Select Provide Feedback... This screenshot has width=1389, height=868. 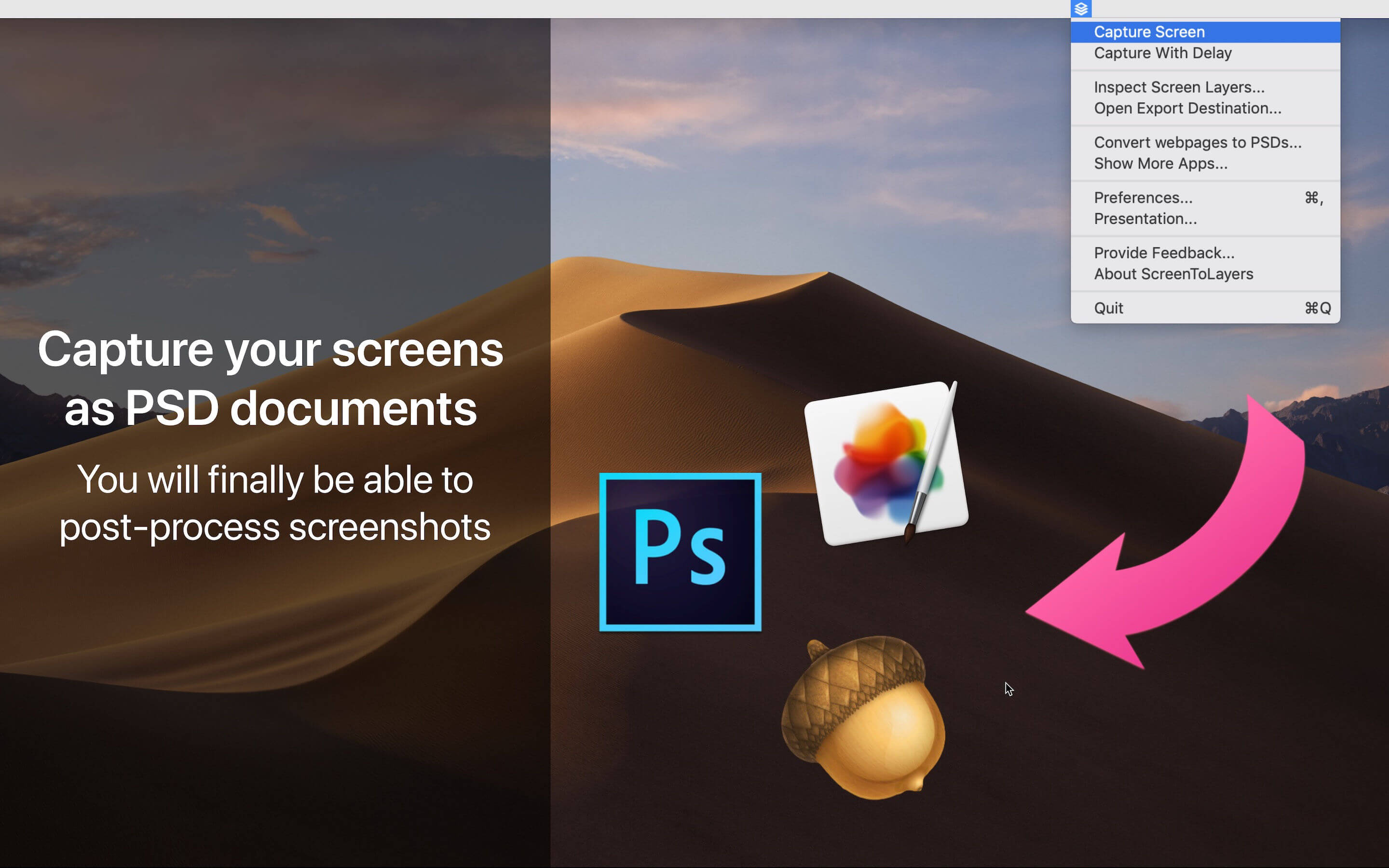1205,253
